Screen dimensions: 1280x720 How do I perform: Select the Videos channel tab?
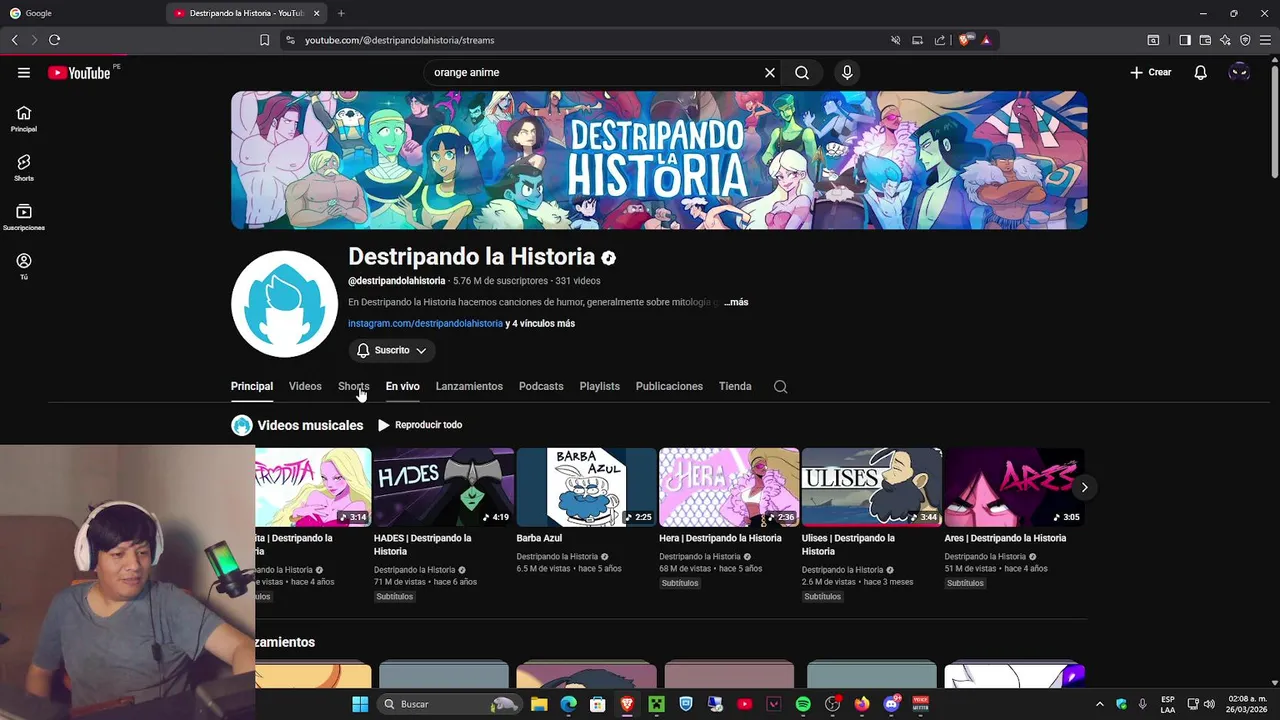click(305, 386)
